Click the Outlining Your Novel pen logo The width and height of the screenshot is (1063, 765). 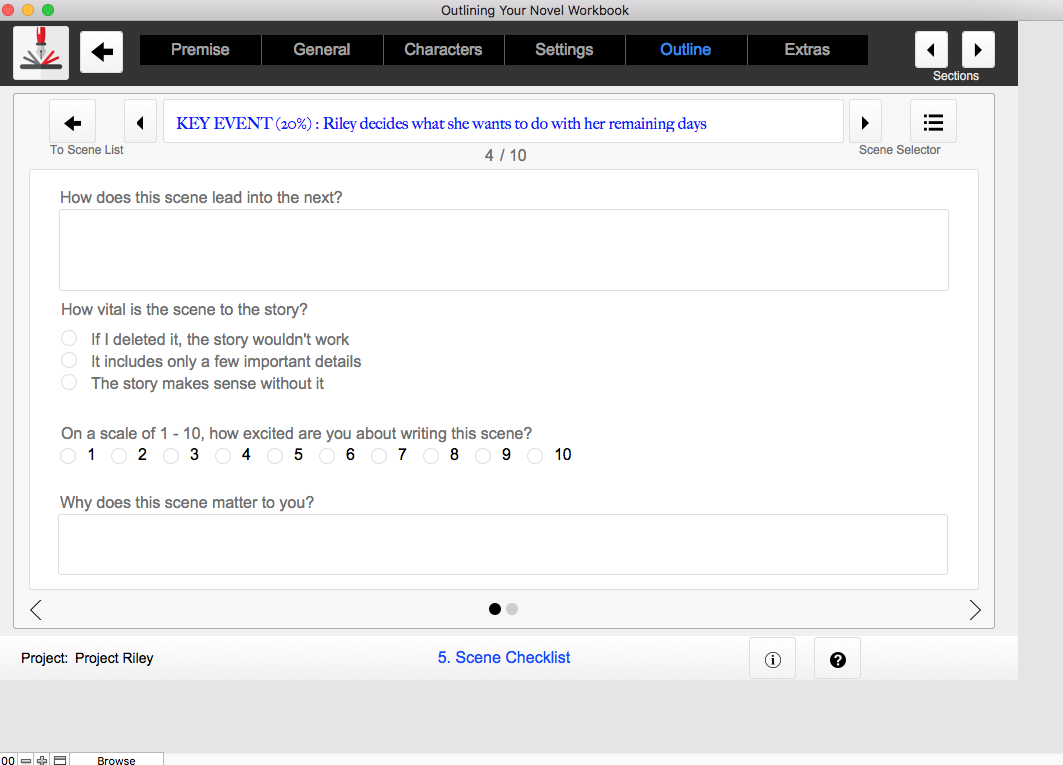pos(41,53)
